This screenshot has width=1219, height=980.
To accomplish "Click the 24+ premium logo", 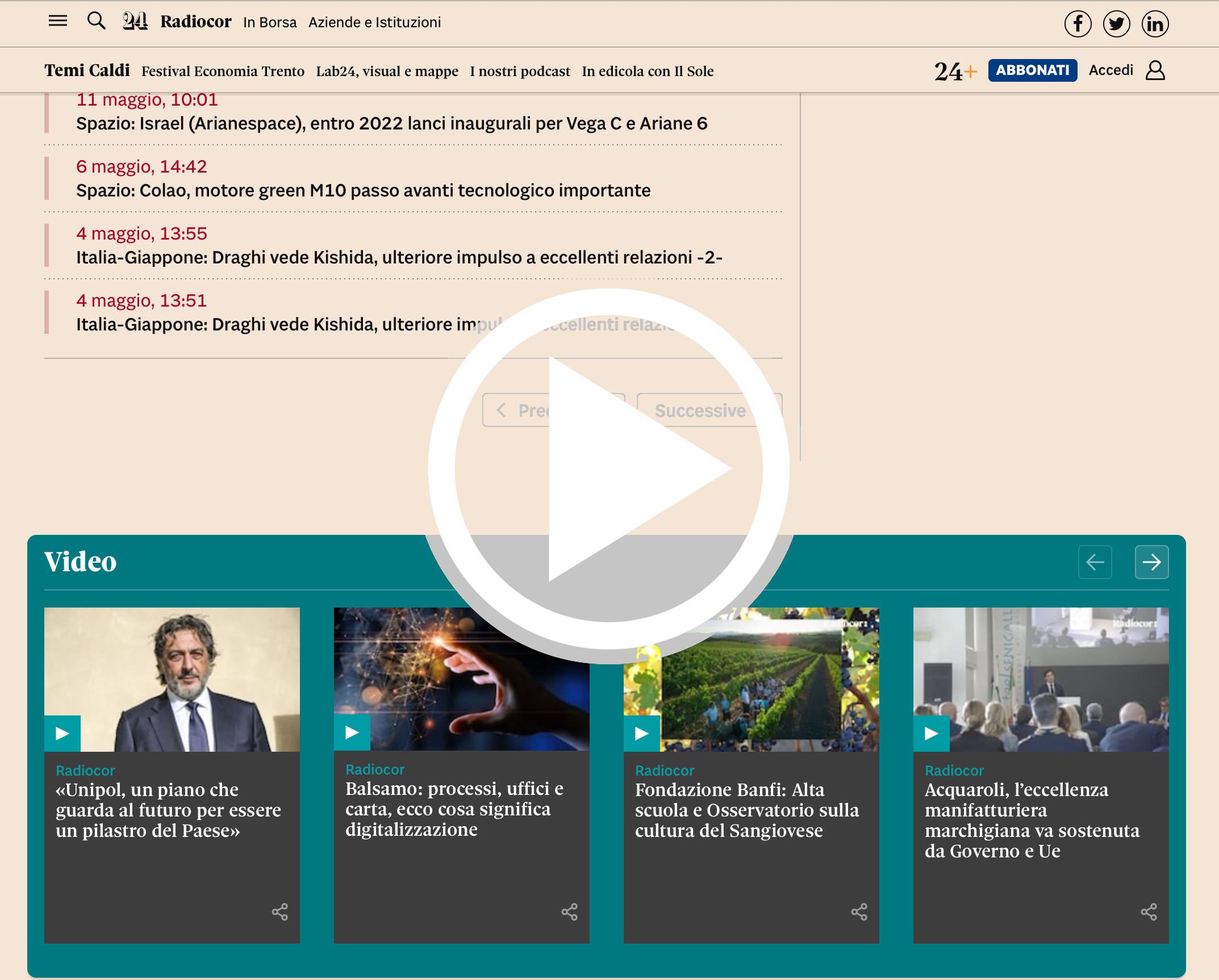I will pos(955,71).
